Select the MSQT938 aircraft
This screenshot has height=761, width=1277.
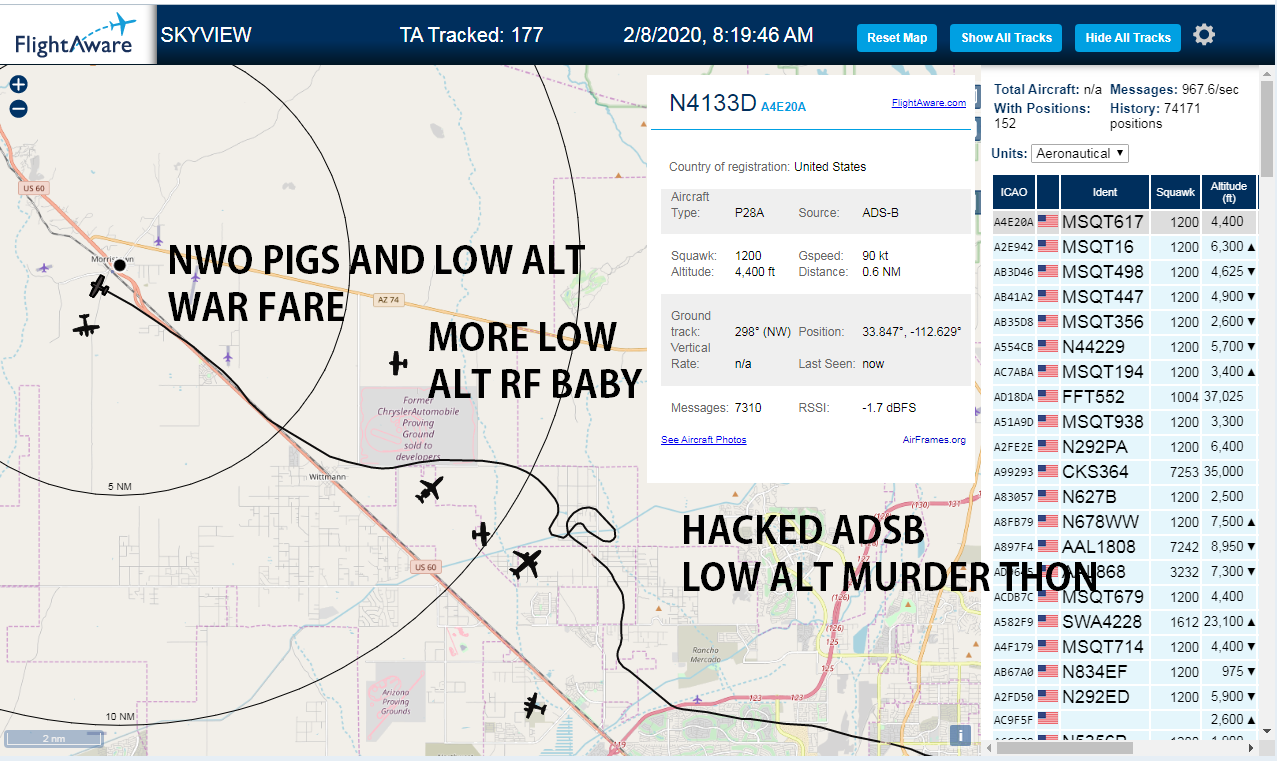(x=1124, y=422)
